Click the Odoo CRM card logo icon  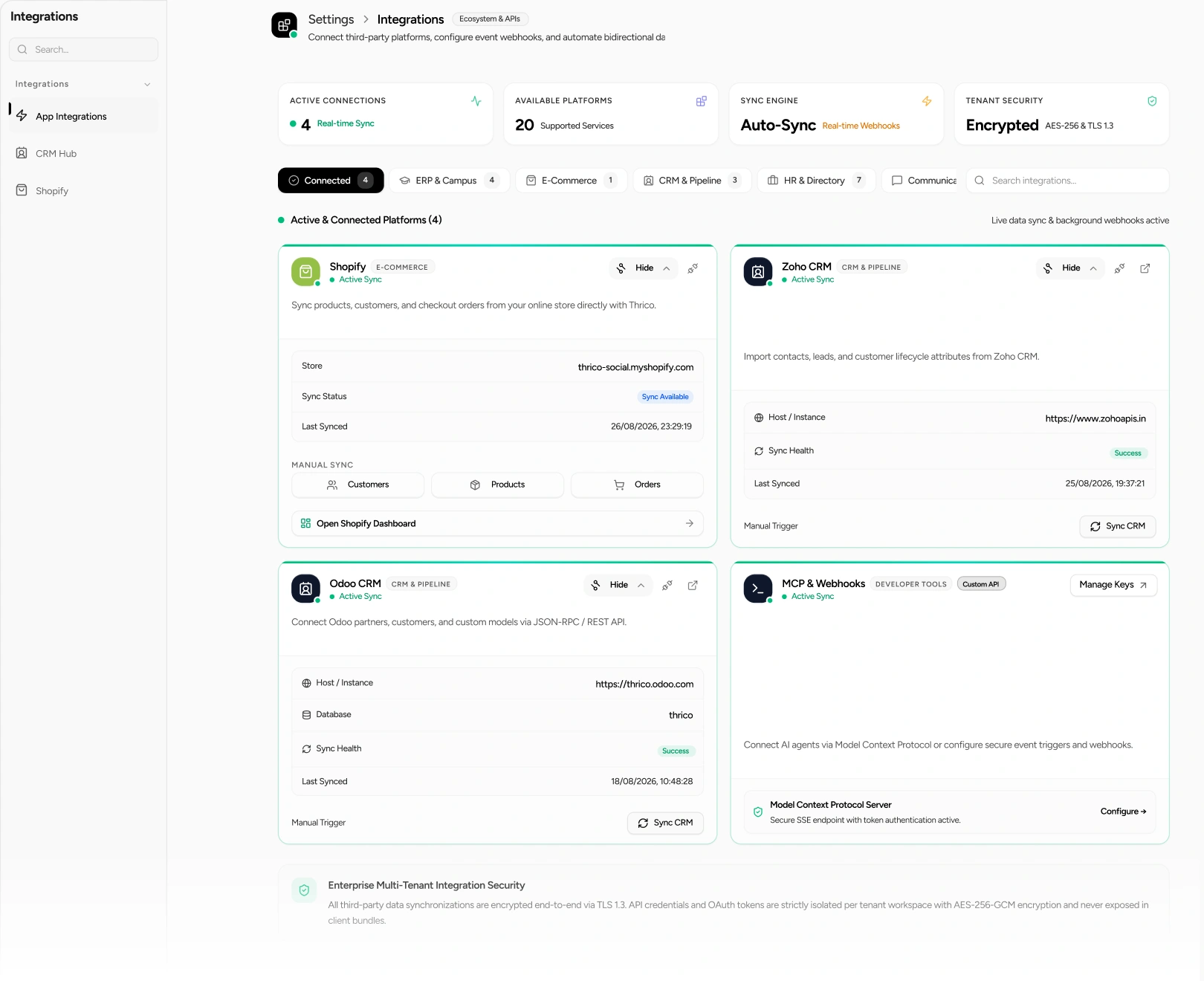[305, 589]
